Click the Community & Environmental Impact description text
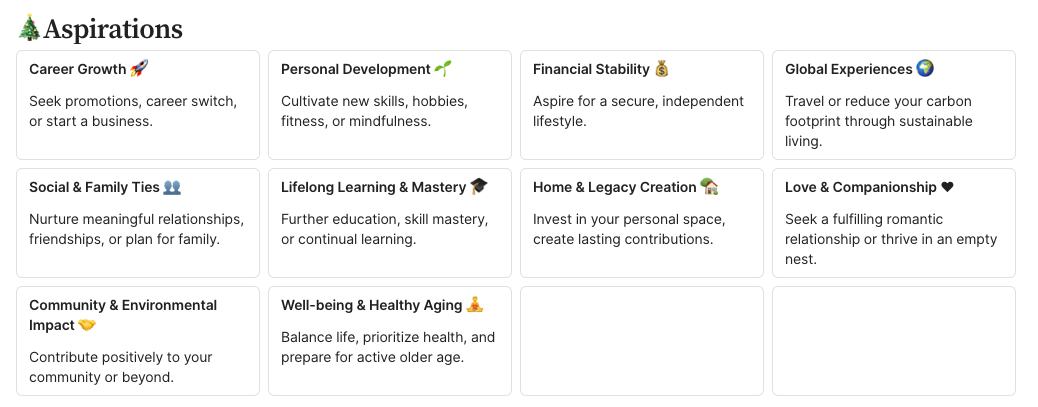Screen dimensions: 1038x407 (x=120, y=367)
